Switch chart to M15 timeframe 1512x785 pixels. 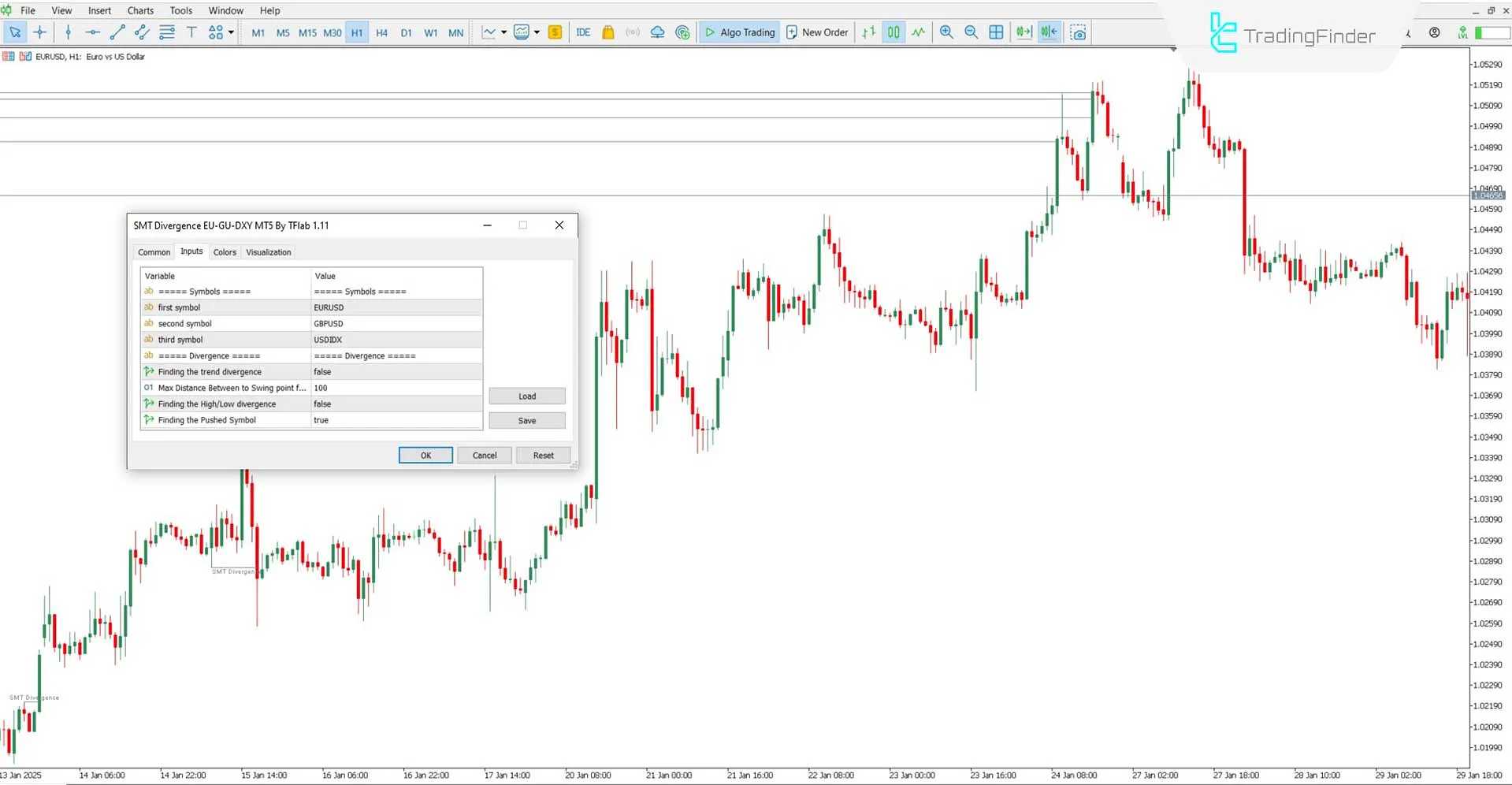pos(307,32)
